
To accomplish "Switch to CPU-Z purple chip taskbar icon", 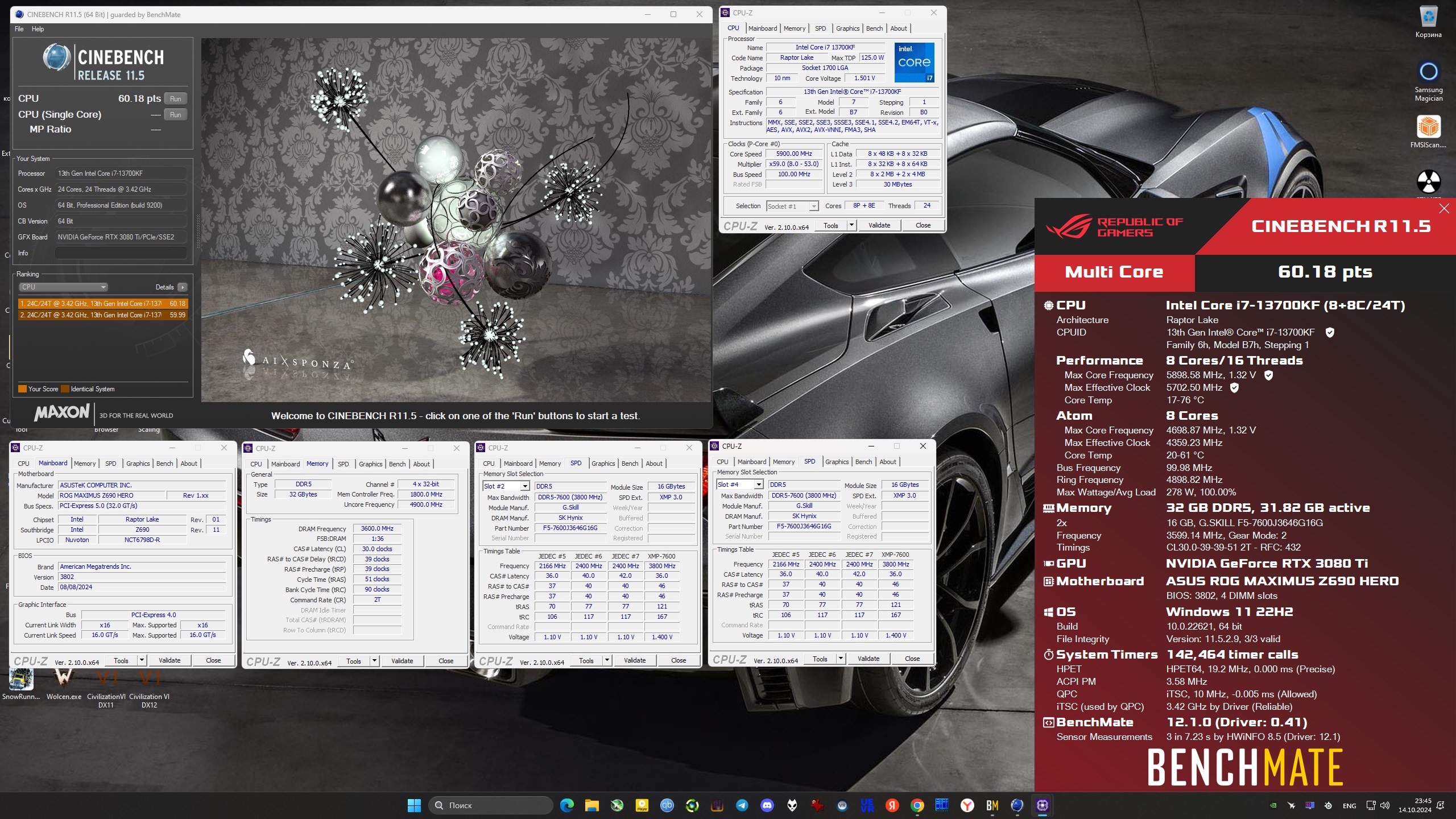I will click(x=1042, y=805).
